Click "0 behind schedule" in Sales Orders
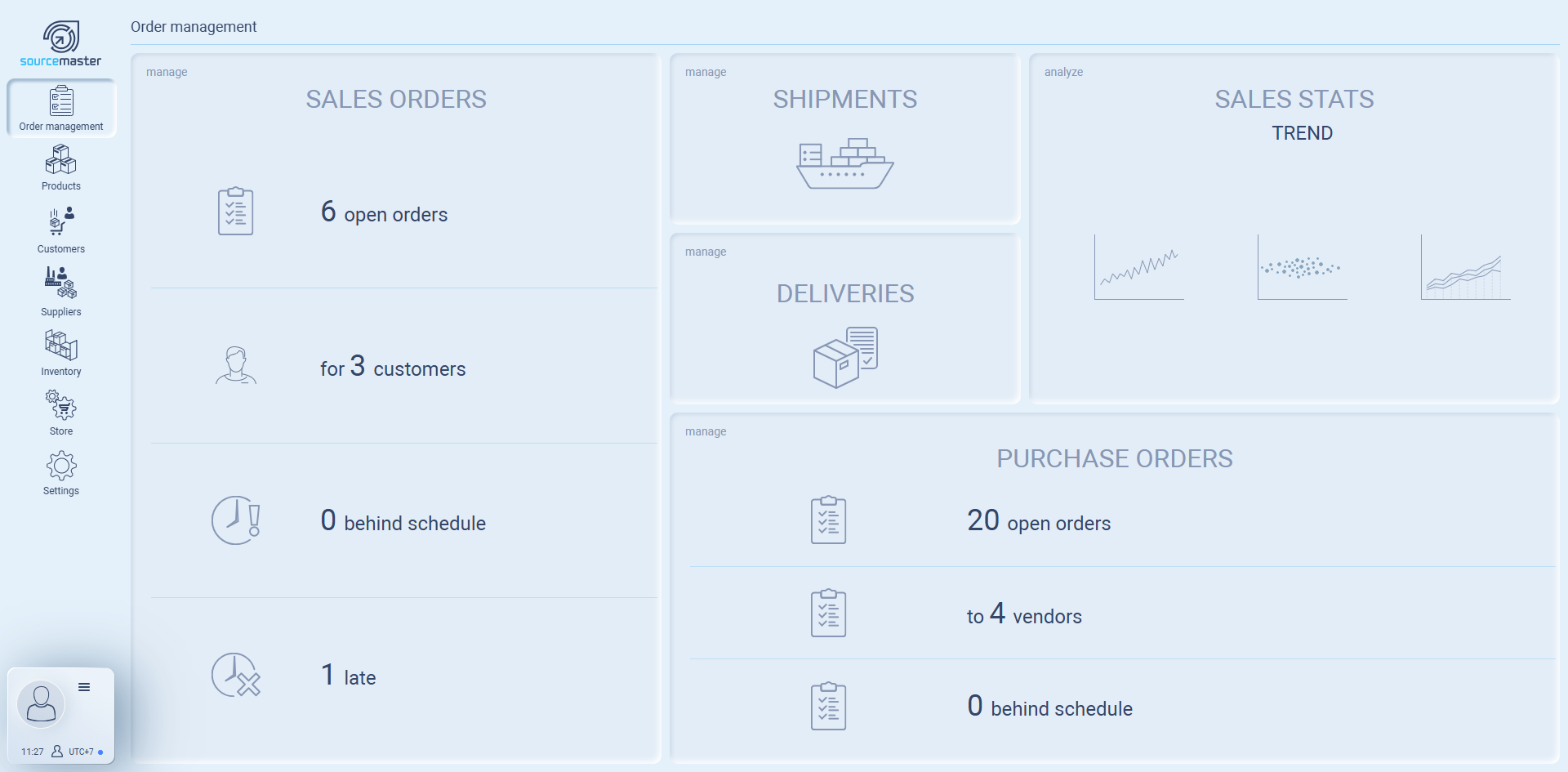1568x772 pixels. (x=403, y=521)
